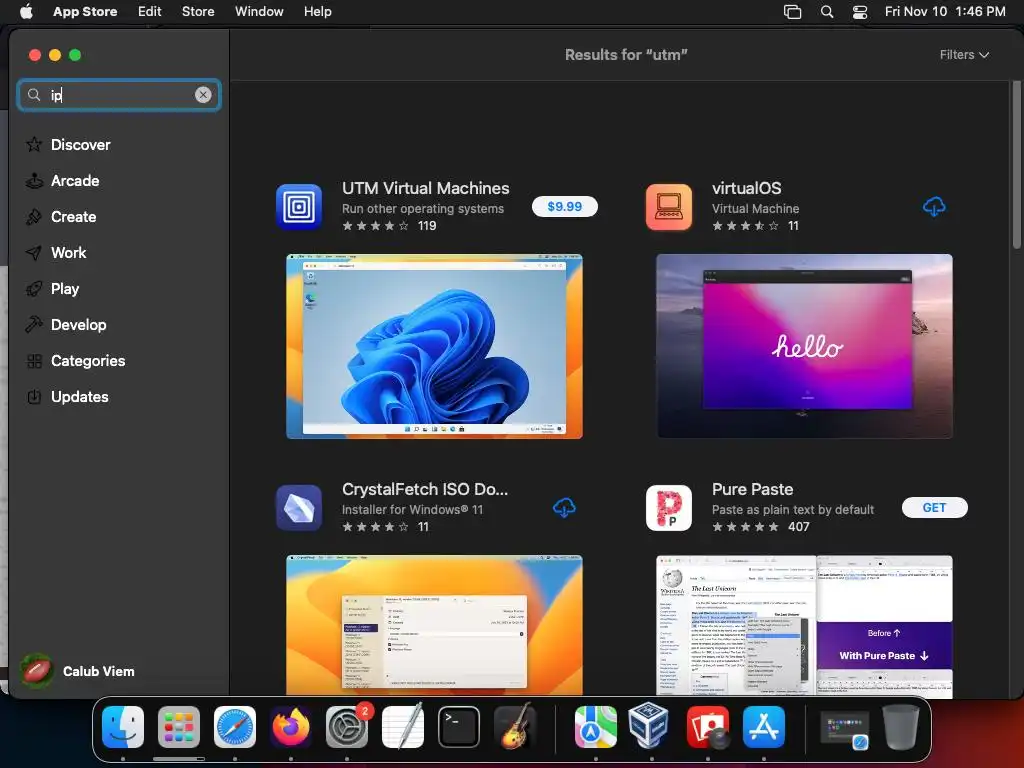The width and height of the screenshot is (1024, 768).
Task: Open Launchpad from the Dock
Action: pyautogui.click(x=179, y=727)
